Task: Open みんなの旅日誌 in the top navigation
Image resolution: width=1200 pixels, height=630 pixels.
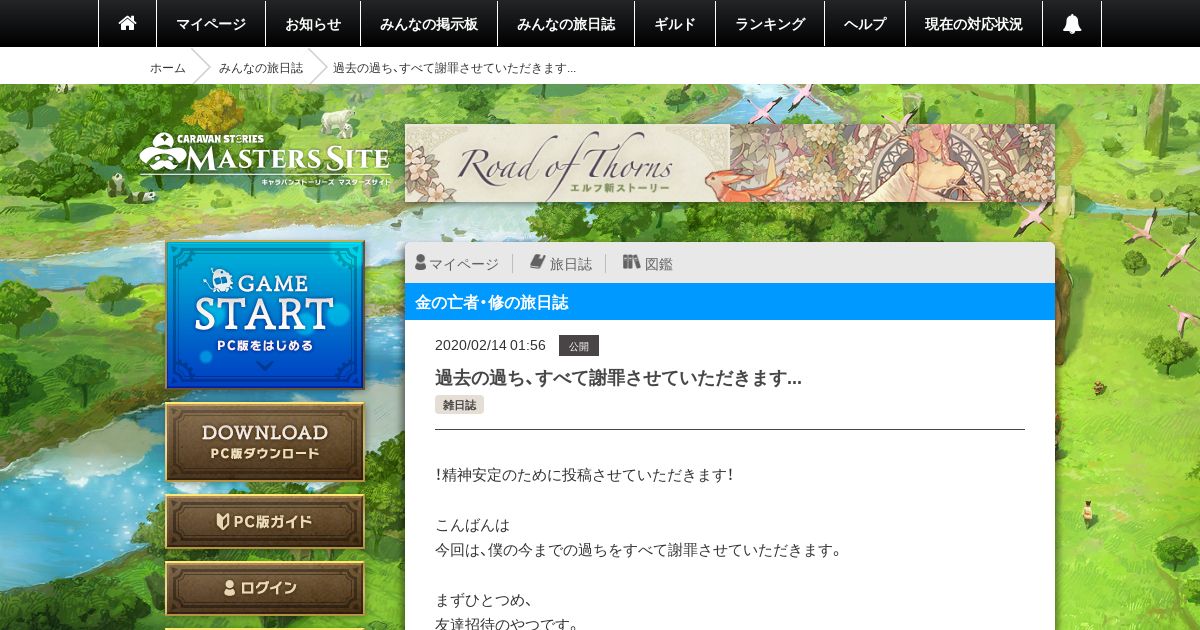Action: point(566,24)
